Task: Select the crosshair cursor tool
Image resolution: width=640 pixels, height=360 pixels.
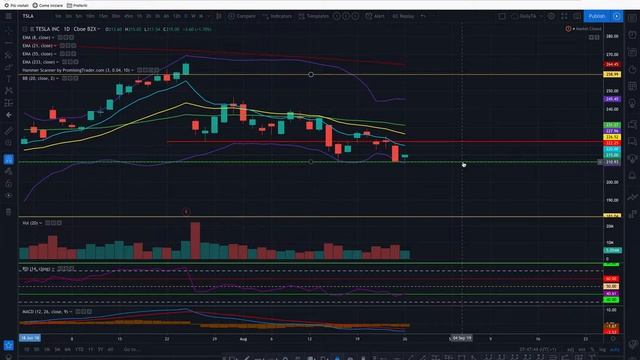Action: click(x=9, y=30)
